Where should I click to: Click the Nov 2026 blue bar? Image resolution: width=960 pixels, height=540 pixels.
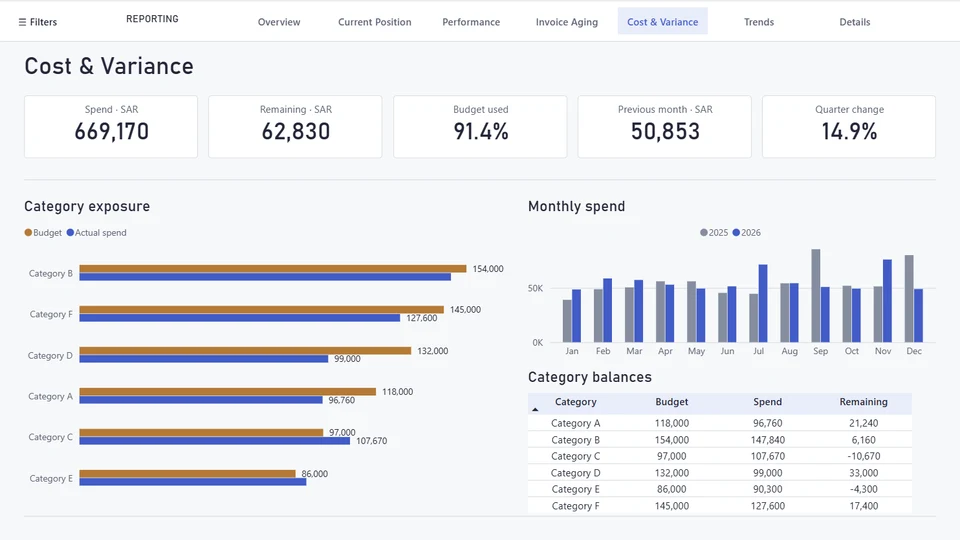tap(887, 301)
